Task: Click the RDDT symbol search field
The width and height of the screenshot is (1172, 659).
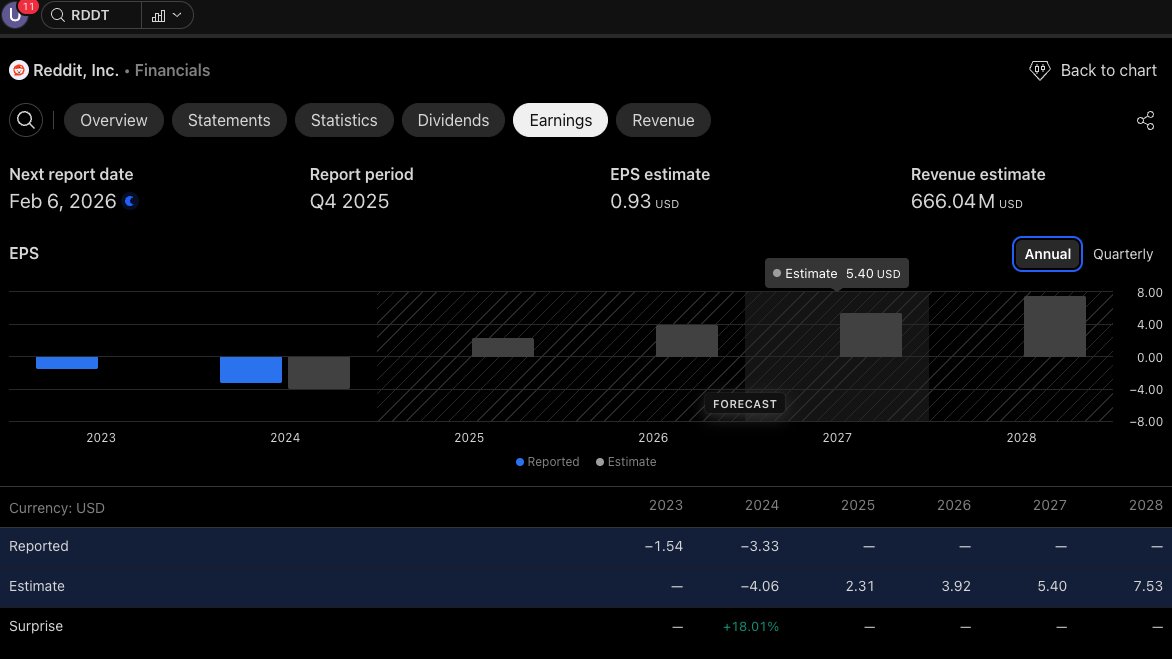Action: [x=91, y=15]
